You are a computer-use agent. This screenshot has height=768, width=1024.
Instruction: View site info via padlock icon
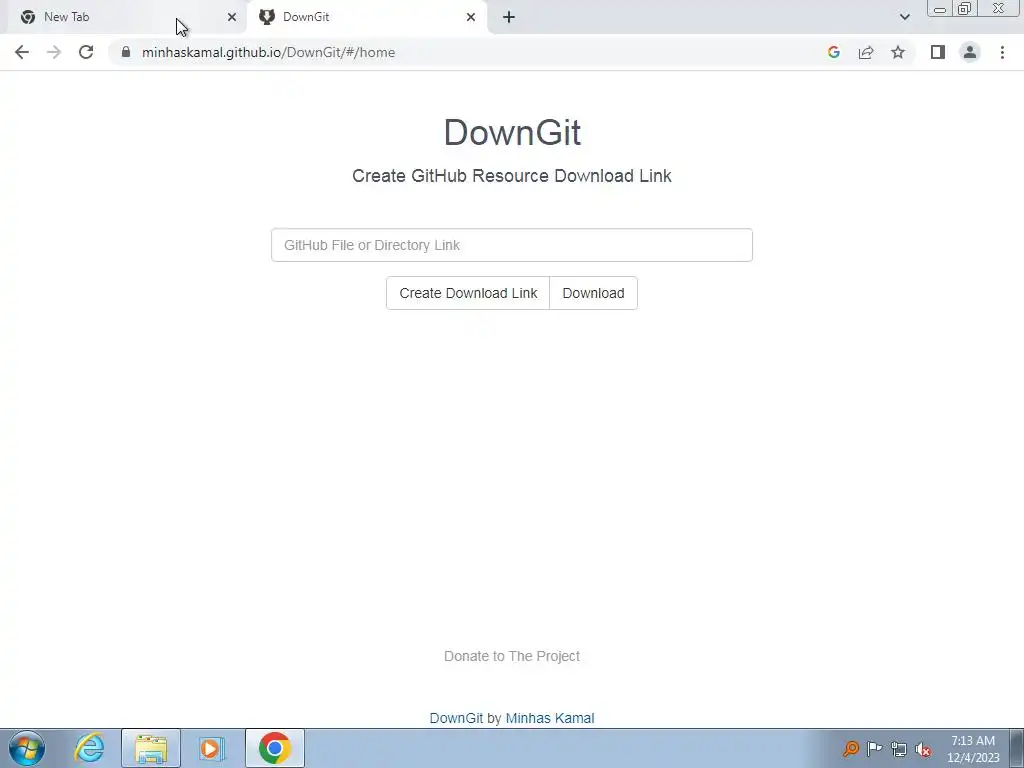point(126,52)
